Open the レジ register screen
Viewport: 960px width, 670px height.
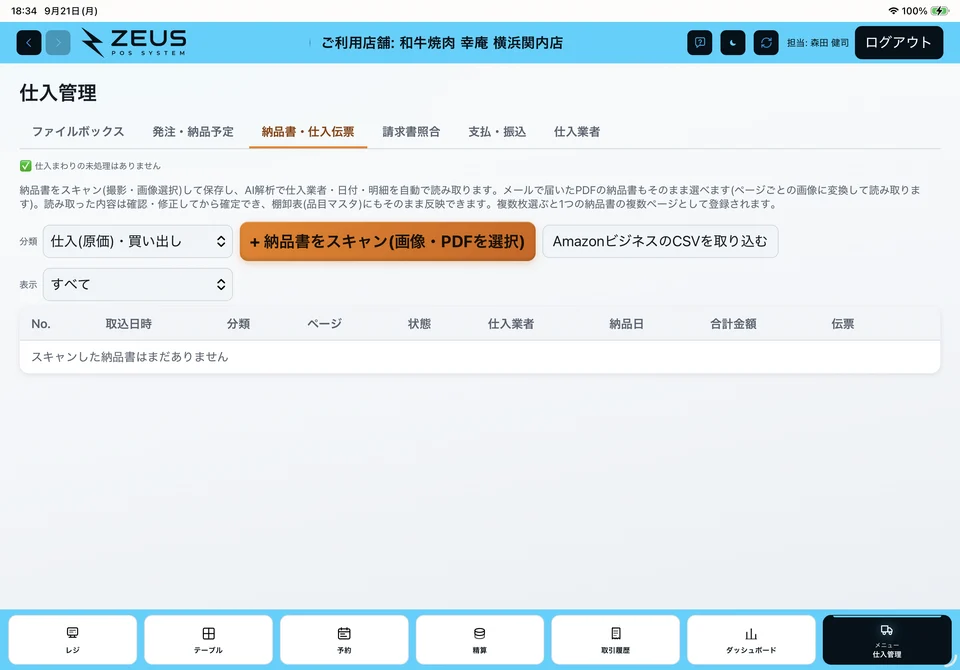pyautogui.click(x=72, y=640)
